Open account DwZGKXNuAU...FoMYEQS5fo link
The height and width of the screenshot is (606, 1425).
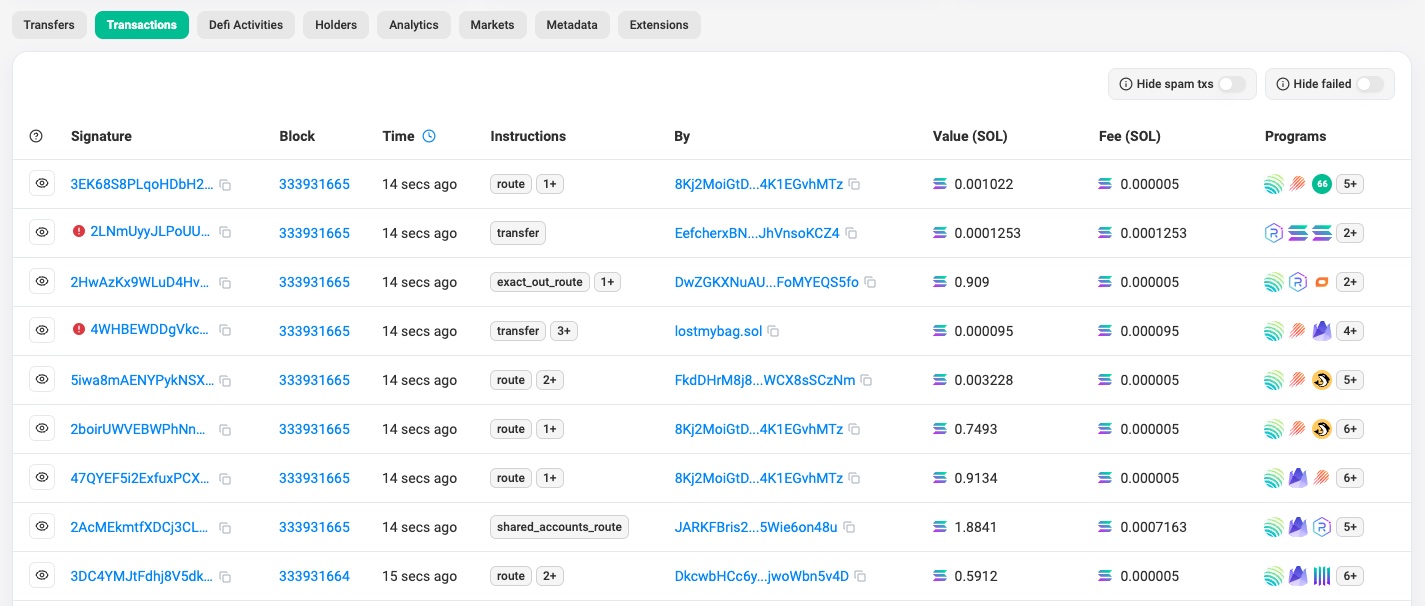[767, 282]
